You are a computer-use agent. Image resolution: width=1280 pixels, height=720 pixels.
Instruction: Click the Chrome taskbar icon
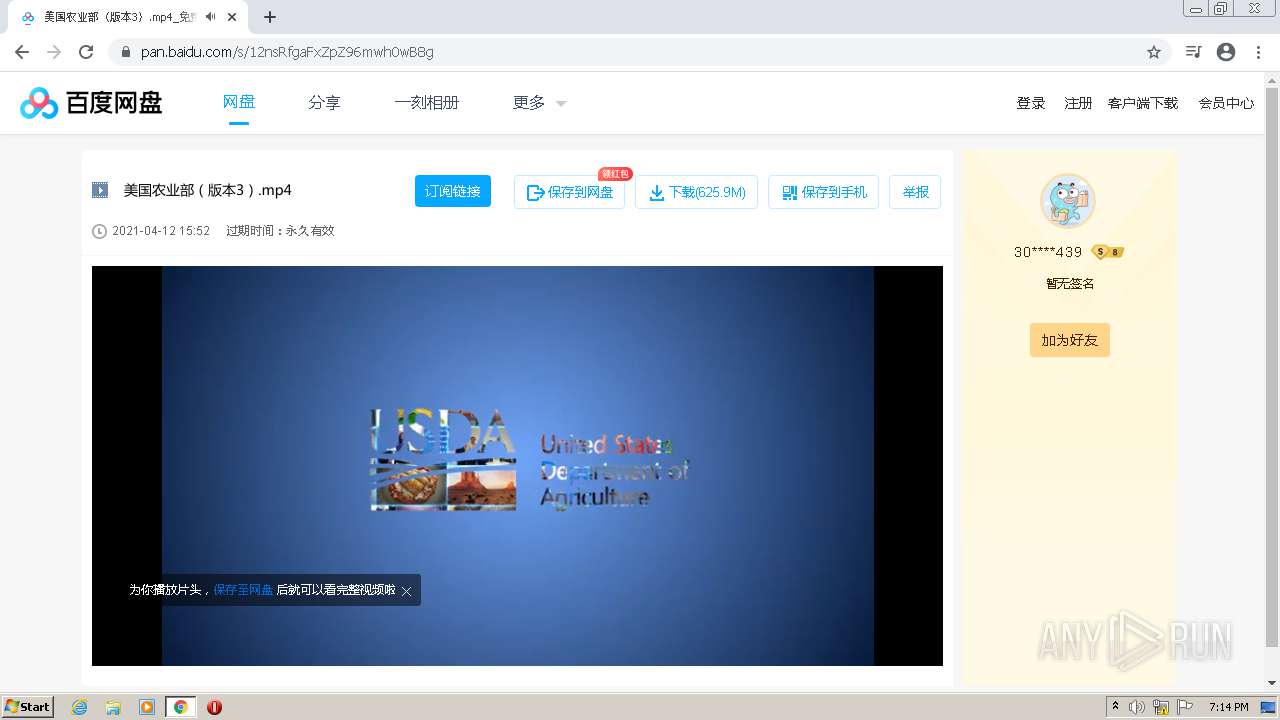click(x=180, y=707)
